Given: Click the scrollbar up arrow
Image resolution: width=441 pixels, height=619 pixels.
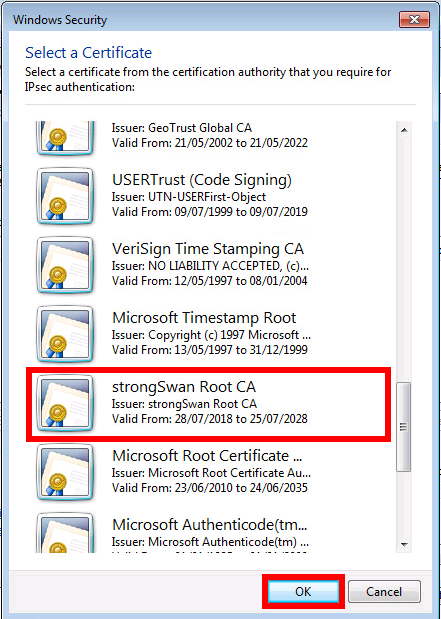Looking at the screenshot, I should pos(403,130).
